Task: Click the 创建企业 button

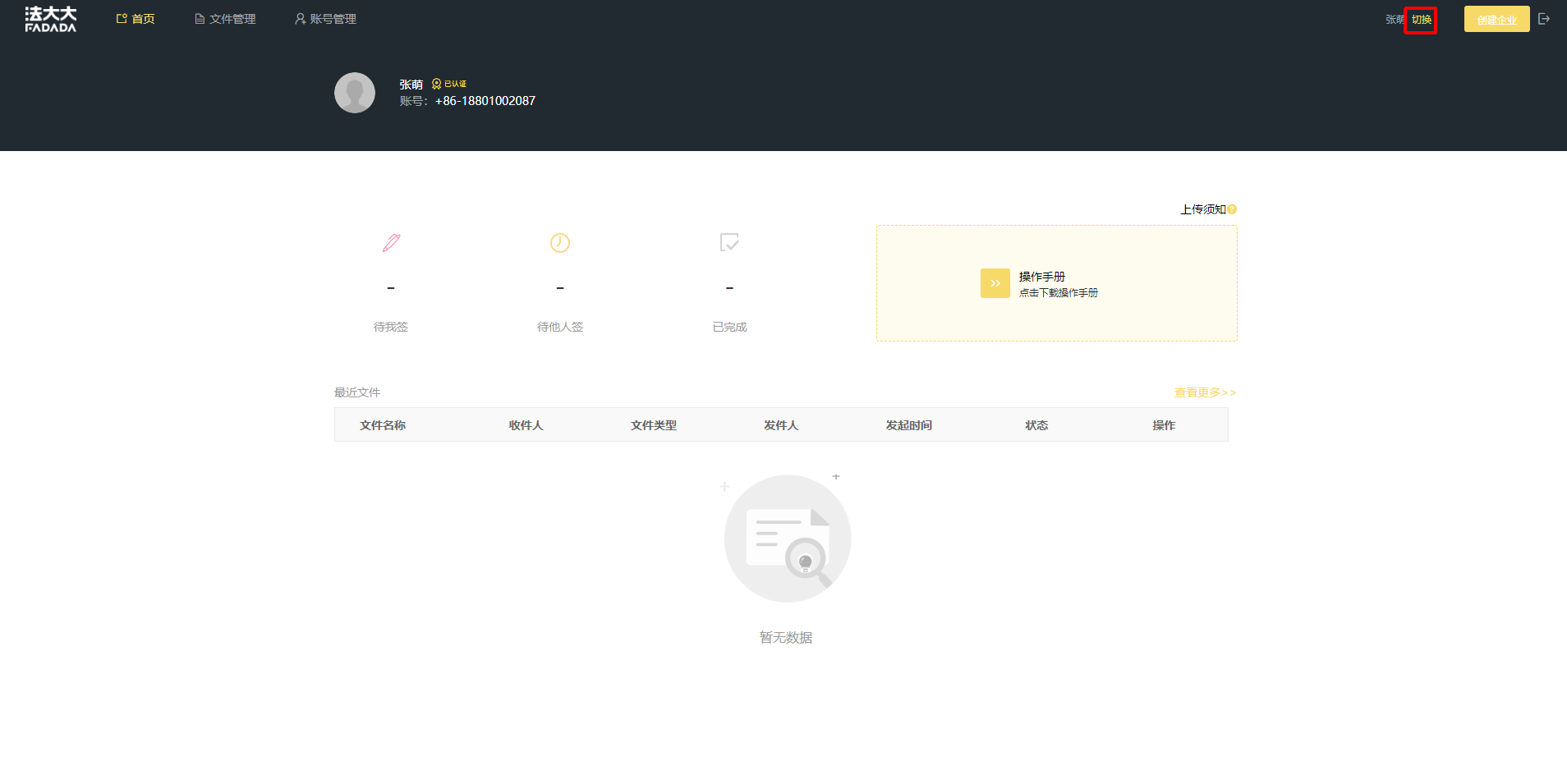Action: click(x=1496, y=19)
